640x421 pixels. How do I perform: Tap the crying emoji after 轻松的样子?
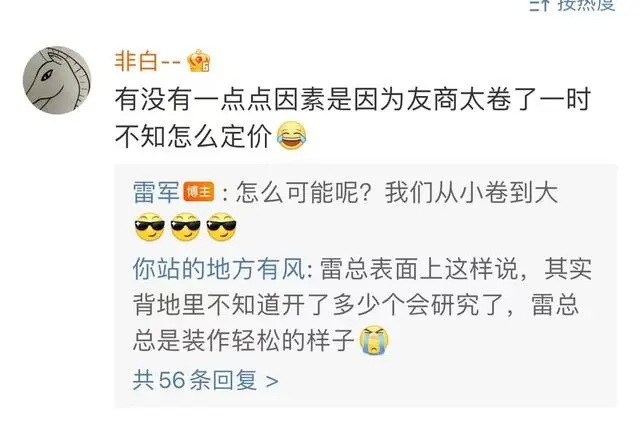[374, 340]
